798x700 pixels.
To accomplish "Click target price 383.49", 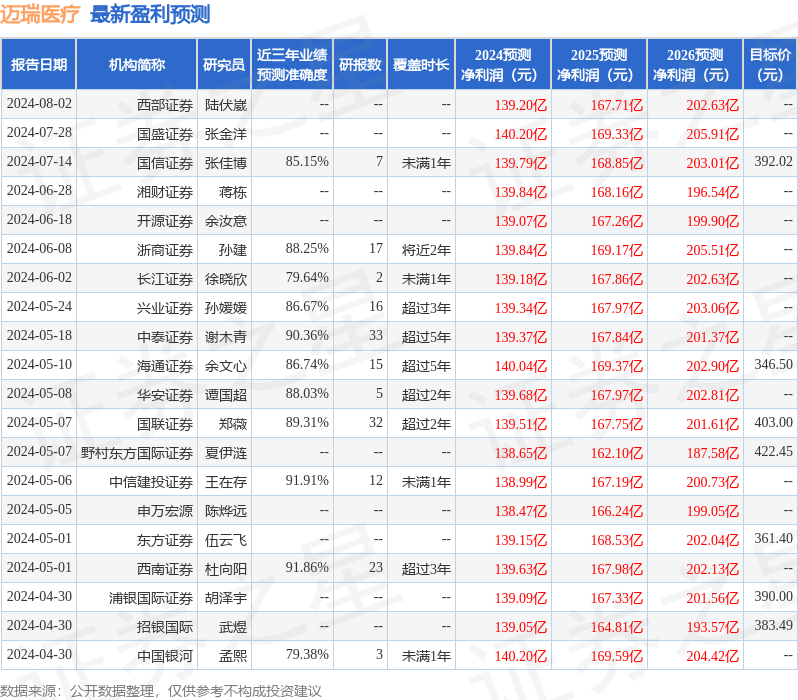I will pyautogui.click(x=773, y=626).
